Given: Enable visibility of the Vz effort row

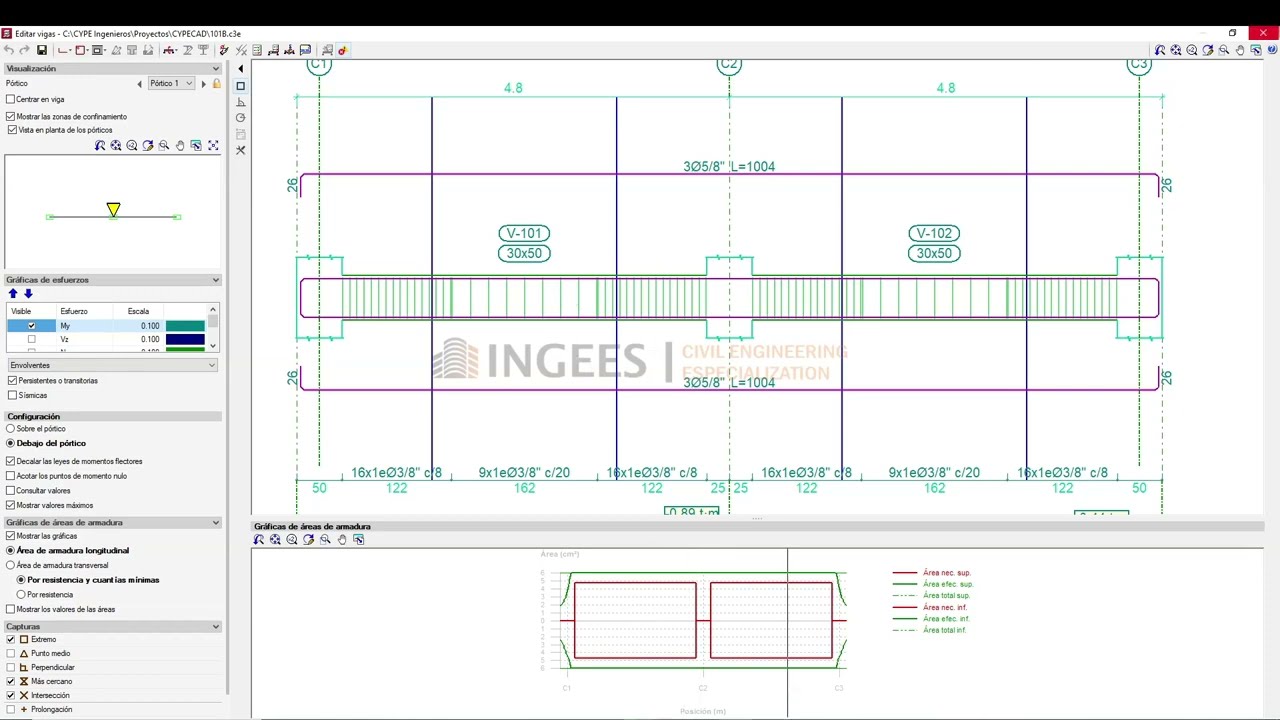Looking at the screenshot, I should pos(31,340).
